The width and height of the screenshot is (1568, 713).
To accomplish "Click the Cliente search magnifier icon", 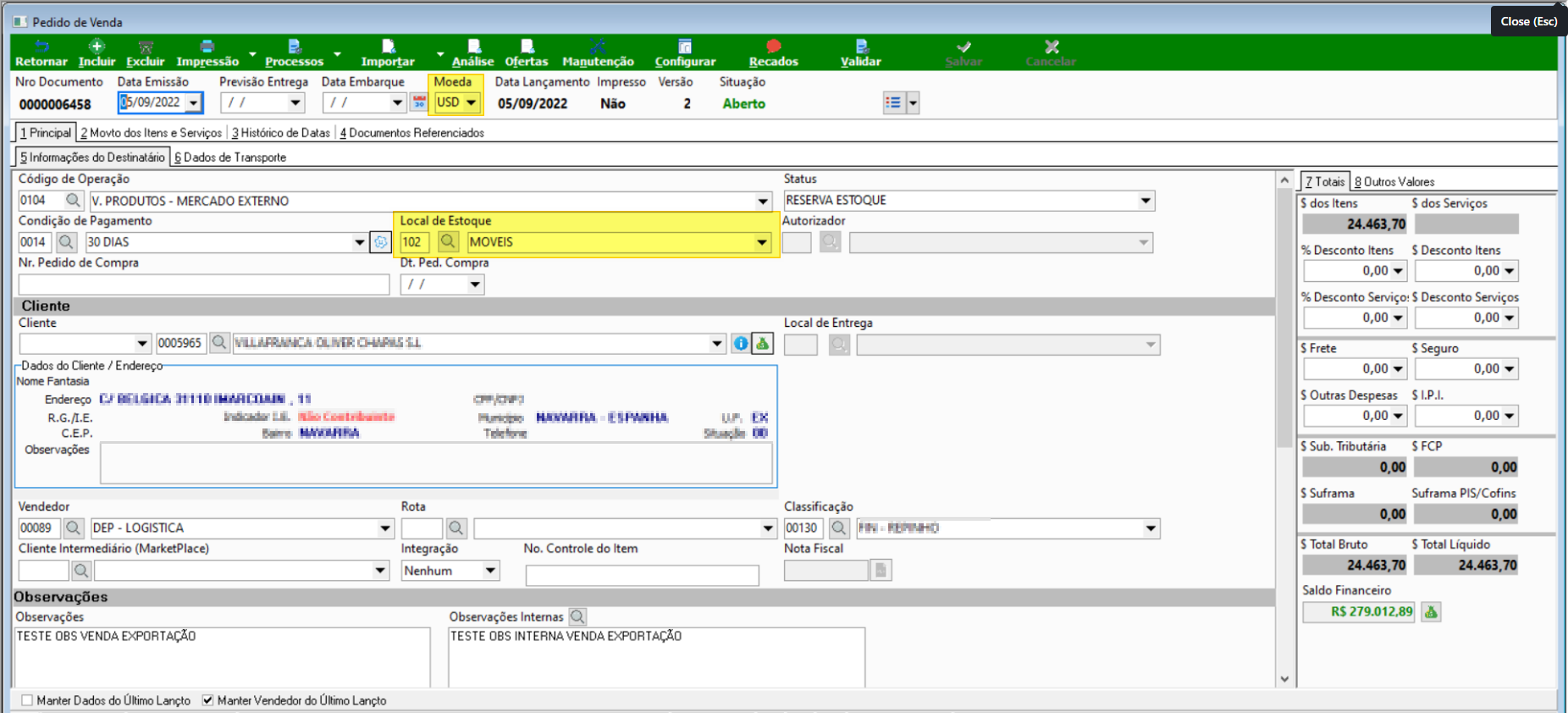I will tap(219, 343).
